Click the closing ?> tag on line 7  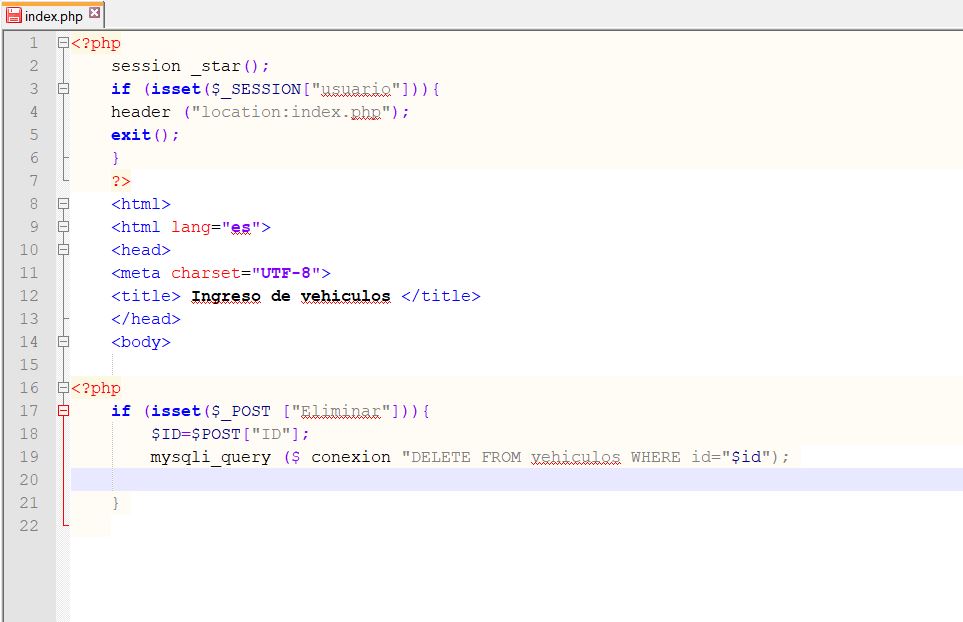pyautogui.click(x=121, y=181)
